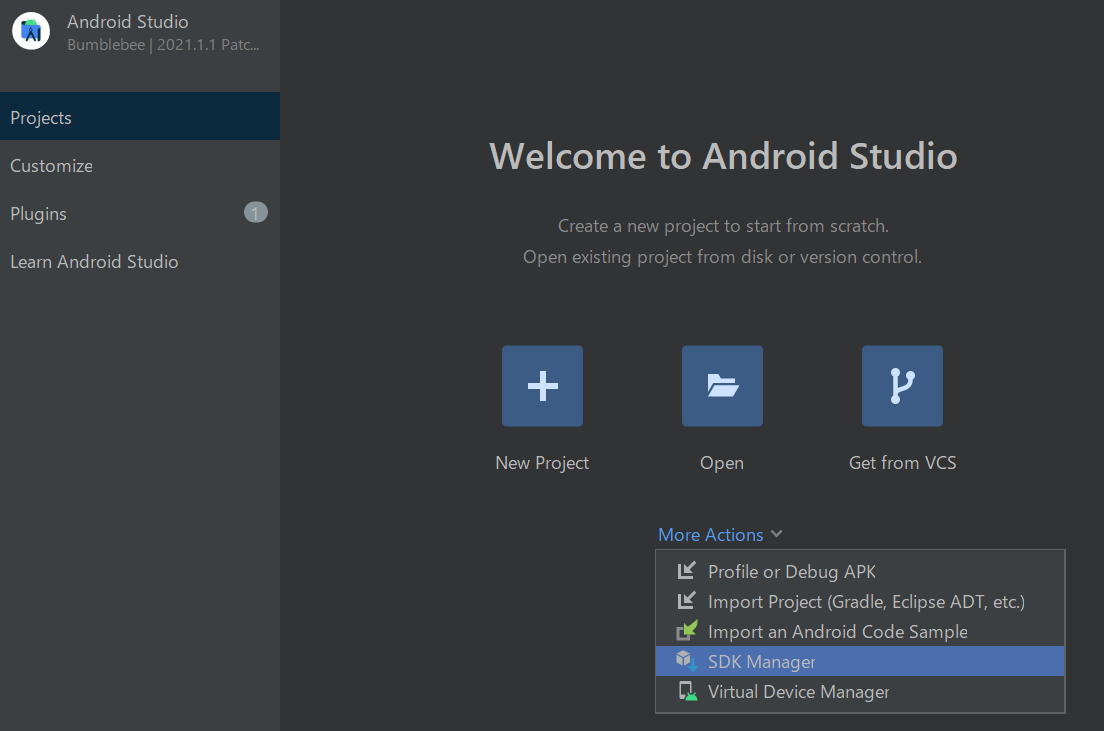Click the Projects sidebar item
Image resolution: width=1104 pixels, height=731 pixels.
click(40, 117)
